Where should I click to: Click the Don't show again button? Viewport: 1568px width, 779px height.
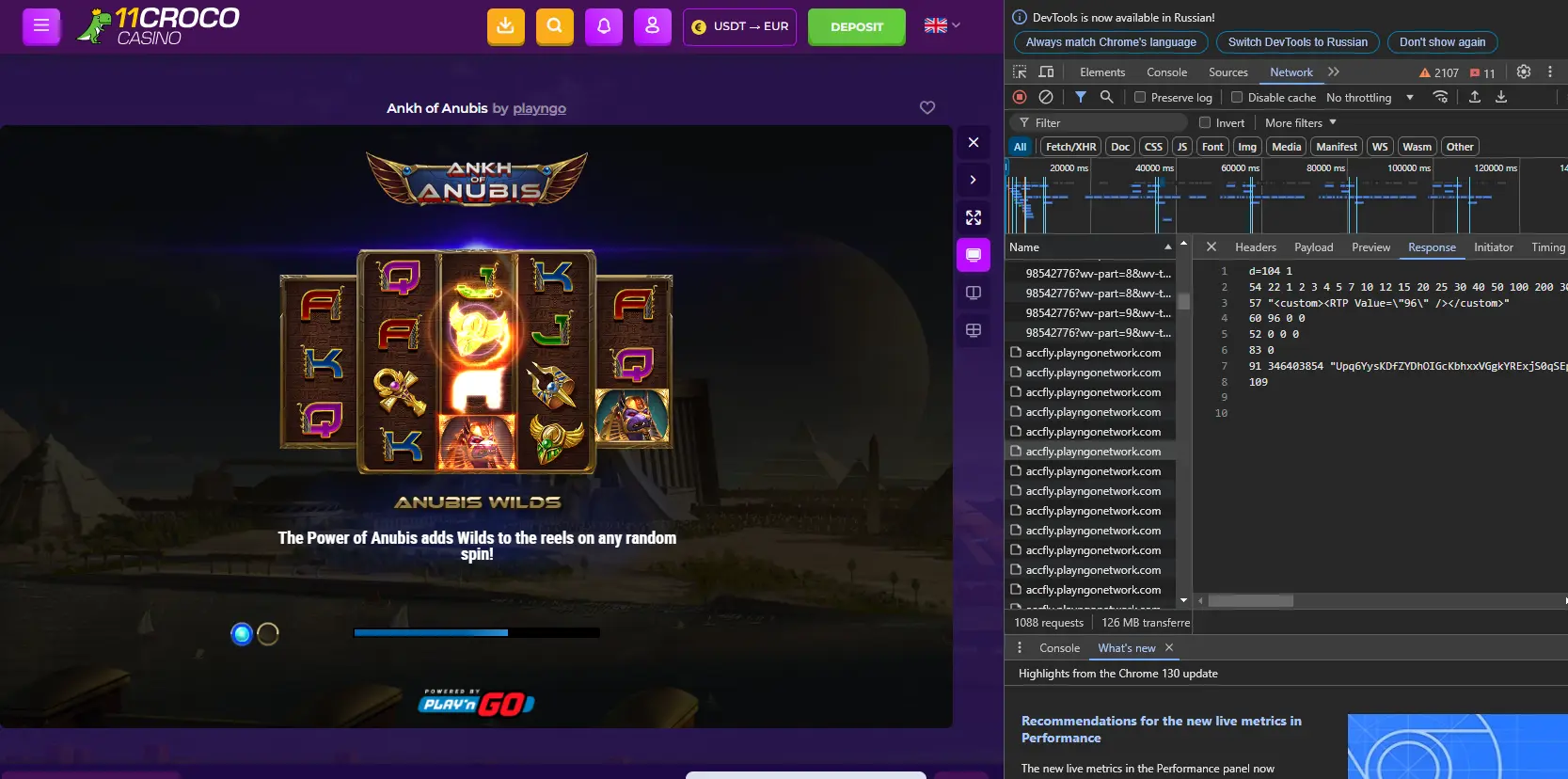pyautogui.click(x=1442, y=42)
